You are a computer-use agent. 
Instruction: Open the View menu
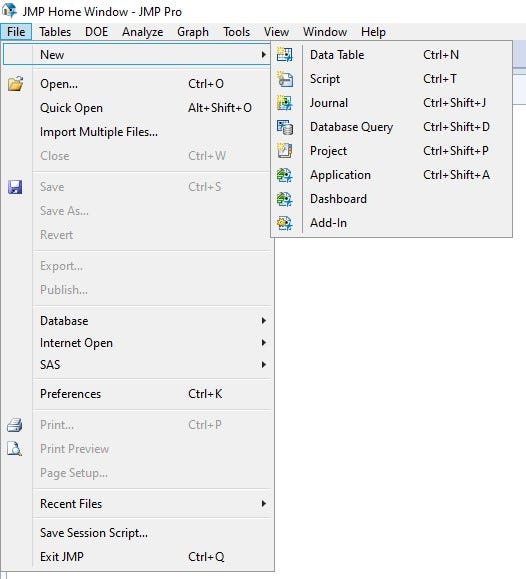276,32
